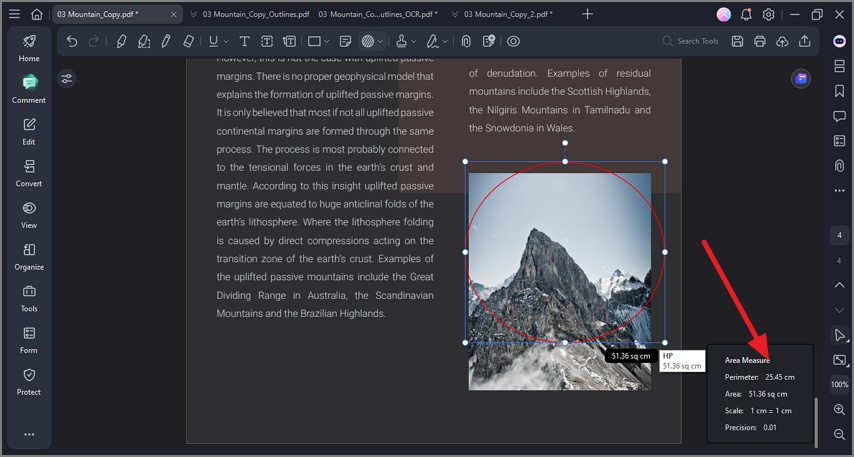Screen dimensions: 854x457
Task: Switch to 03 Mountain_Copy_2.pdf tab
Action: [x=508, y=14]
